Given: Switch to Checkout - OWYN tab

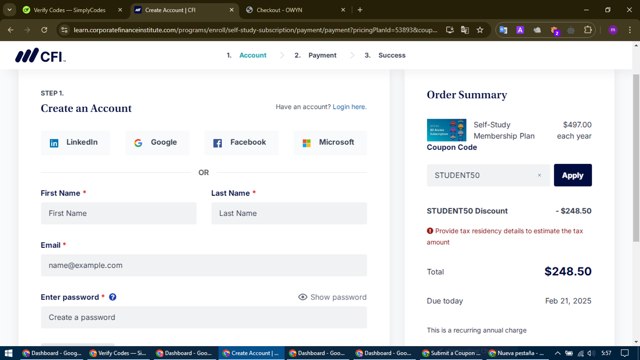Looking at the screenshot, I should (x=297, y=10).
